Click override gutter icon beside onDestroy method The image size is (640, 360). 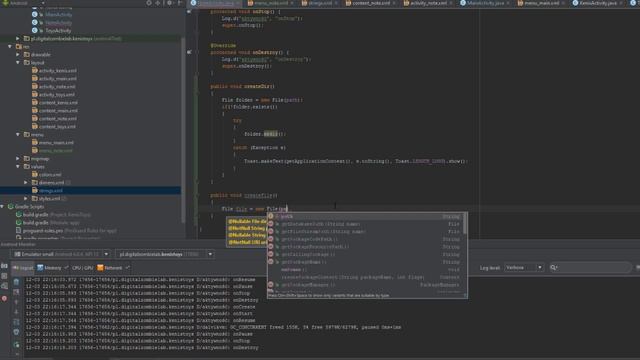189,52
